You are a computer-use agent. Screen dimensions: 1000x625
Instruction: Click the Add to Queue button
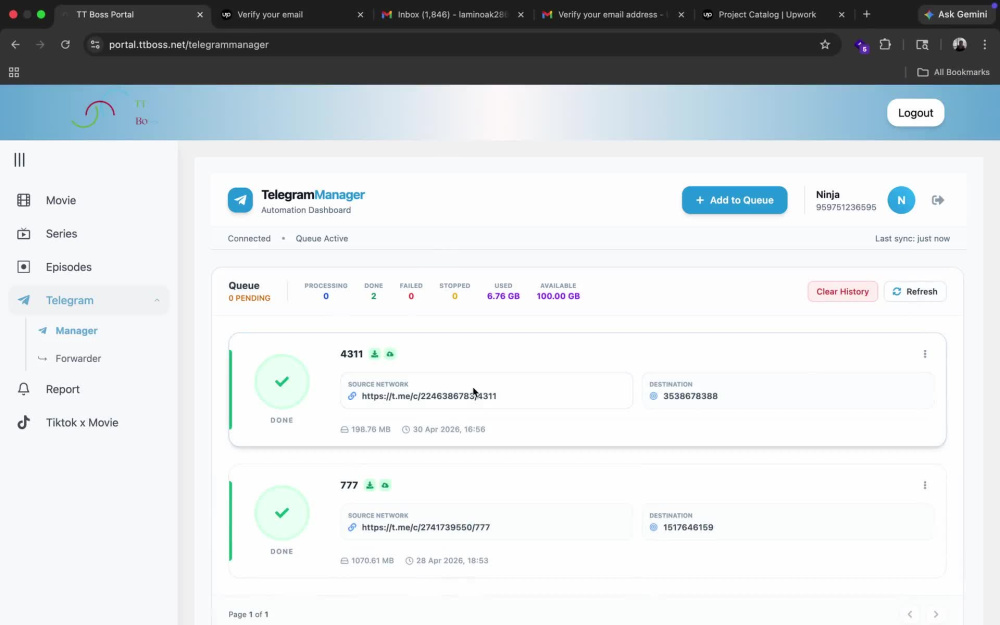click(x=734, y=200)
